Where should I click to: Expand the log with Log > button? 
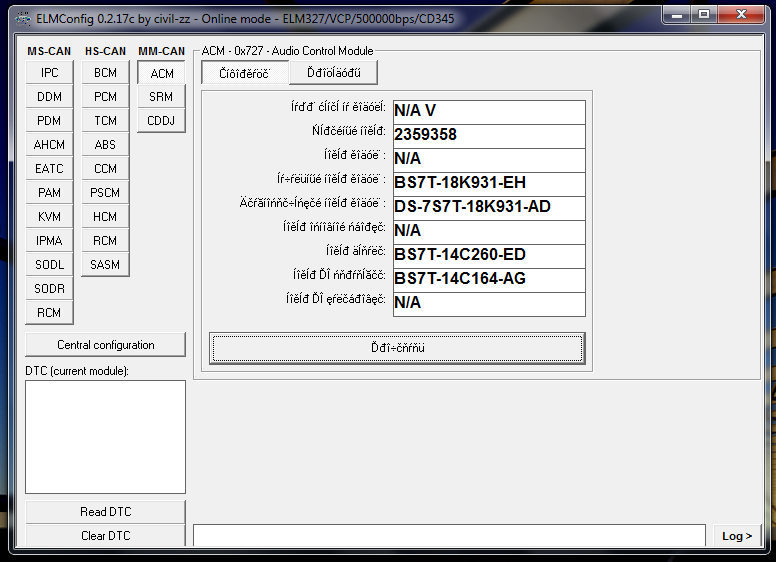(x=737, y=536)
